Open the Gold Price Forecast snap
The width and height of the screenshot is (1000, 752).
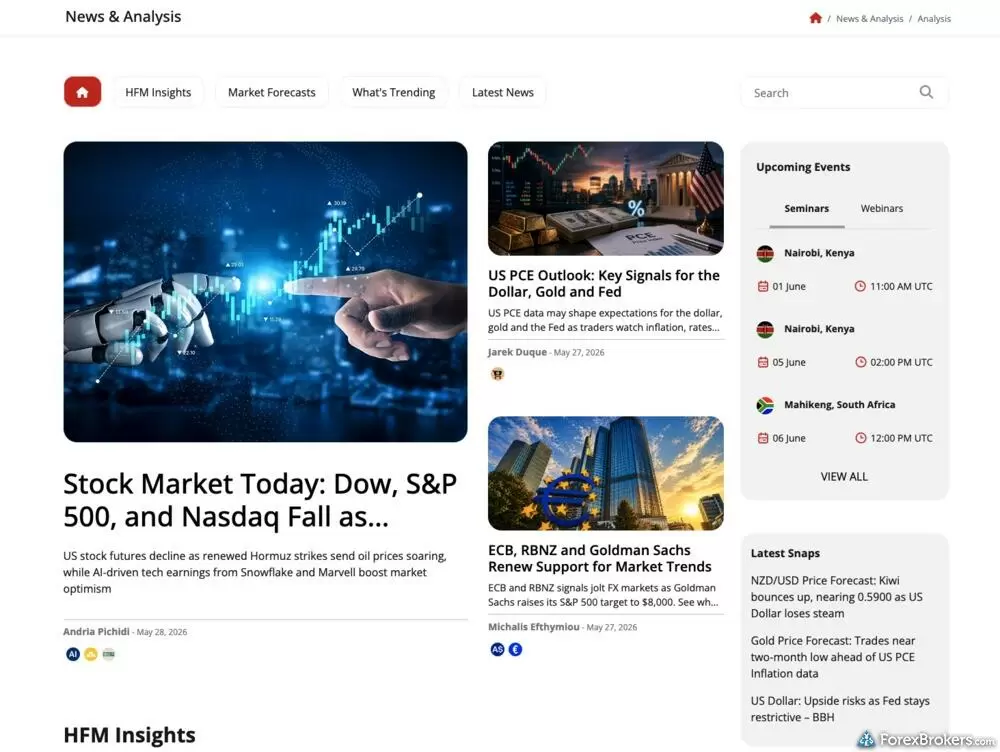tap(832, 657)
